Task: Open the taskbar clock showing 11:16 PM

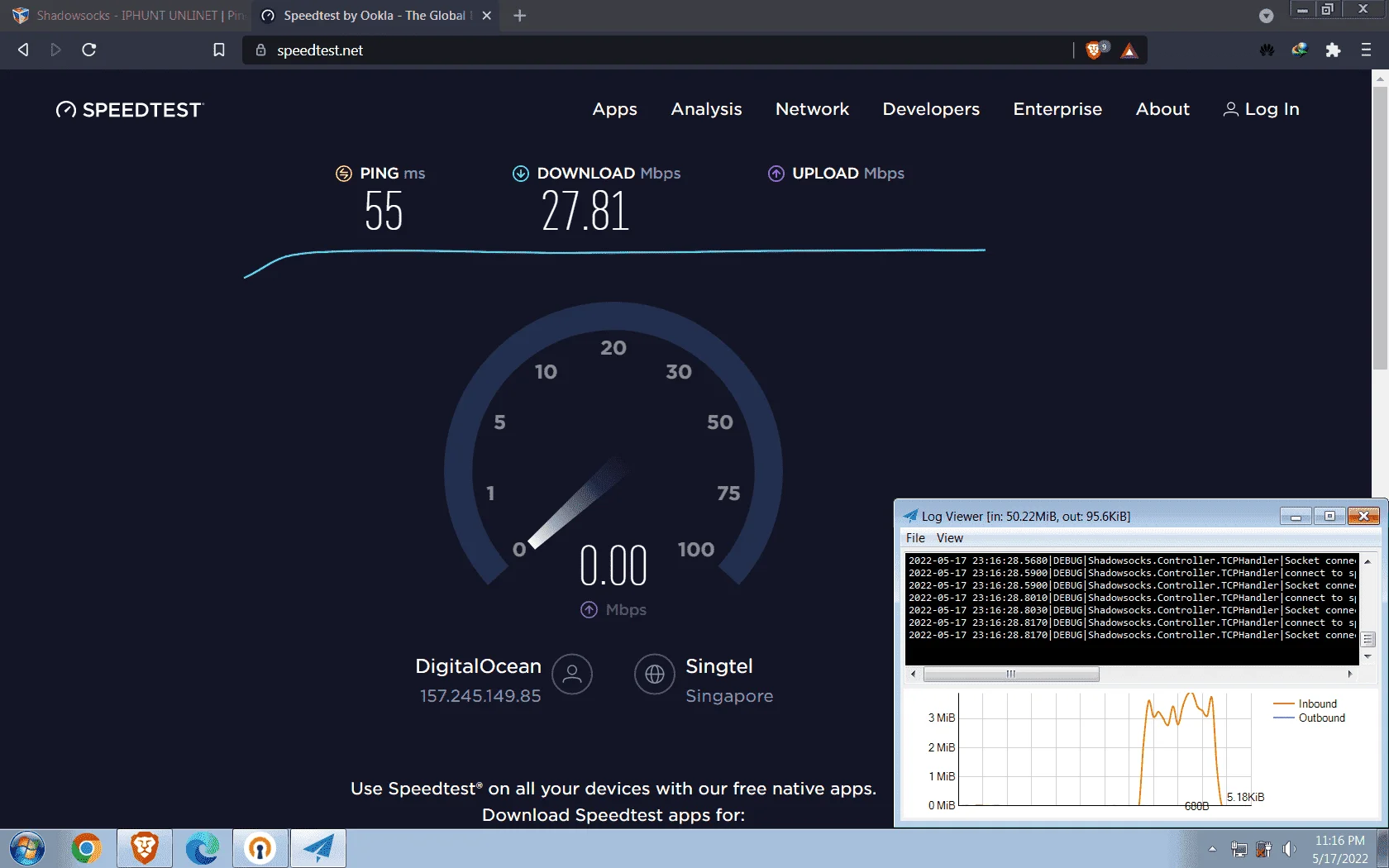Action: (x=1340, y=849)
